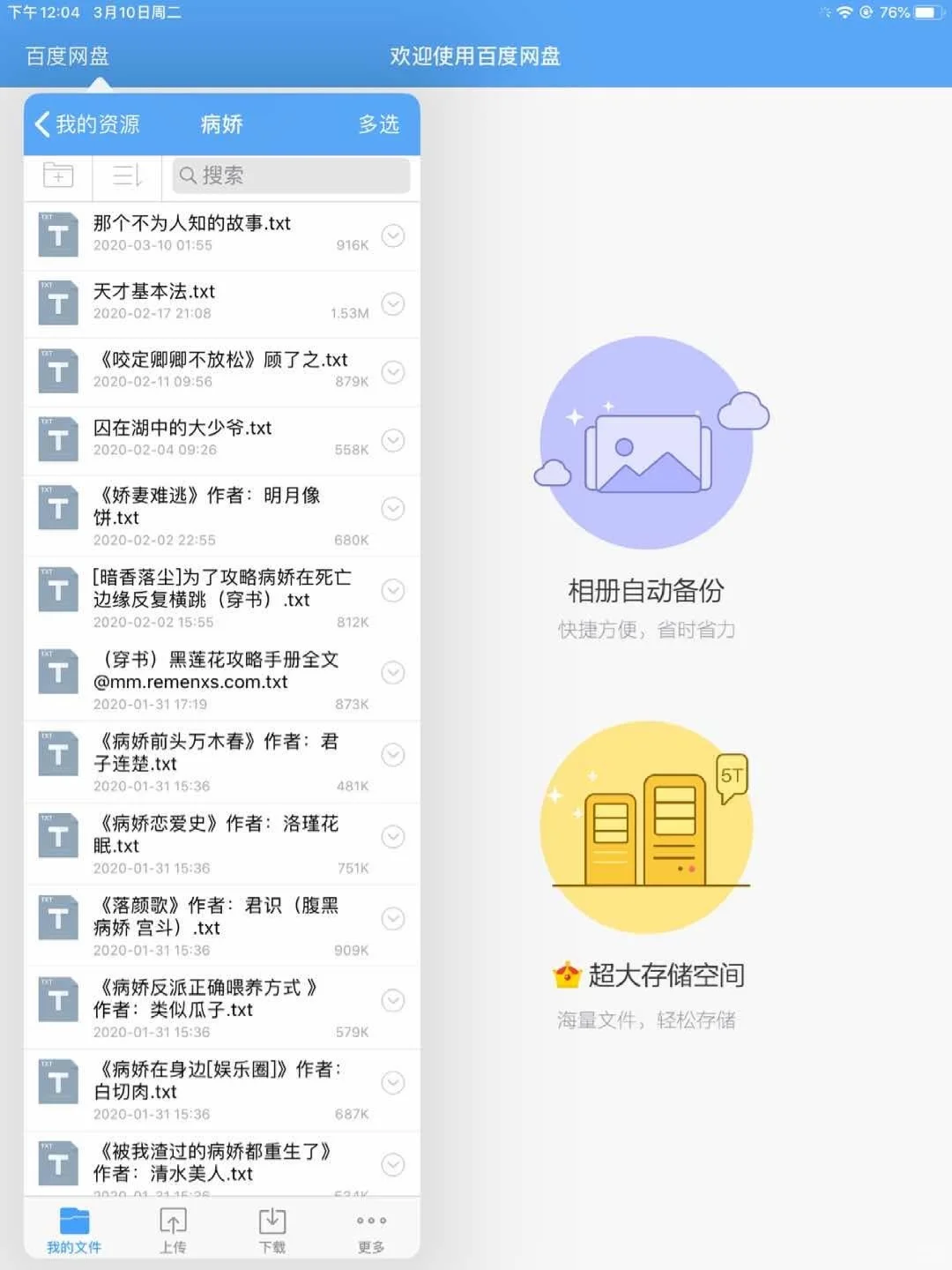952x1270 pixels.
Task: Expand options for 囚在湖中的大少爷.txt
Action: coord(392,440)
